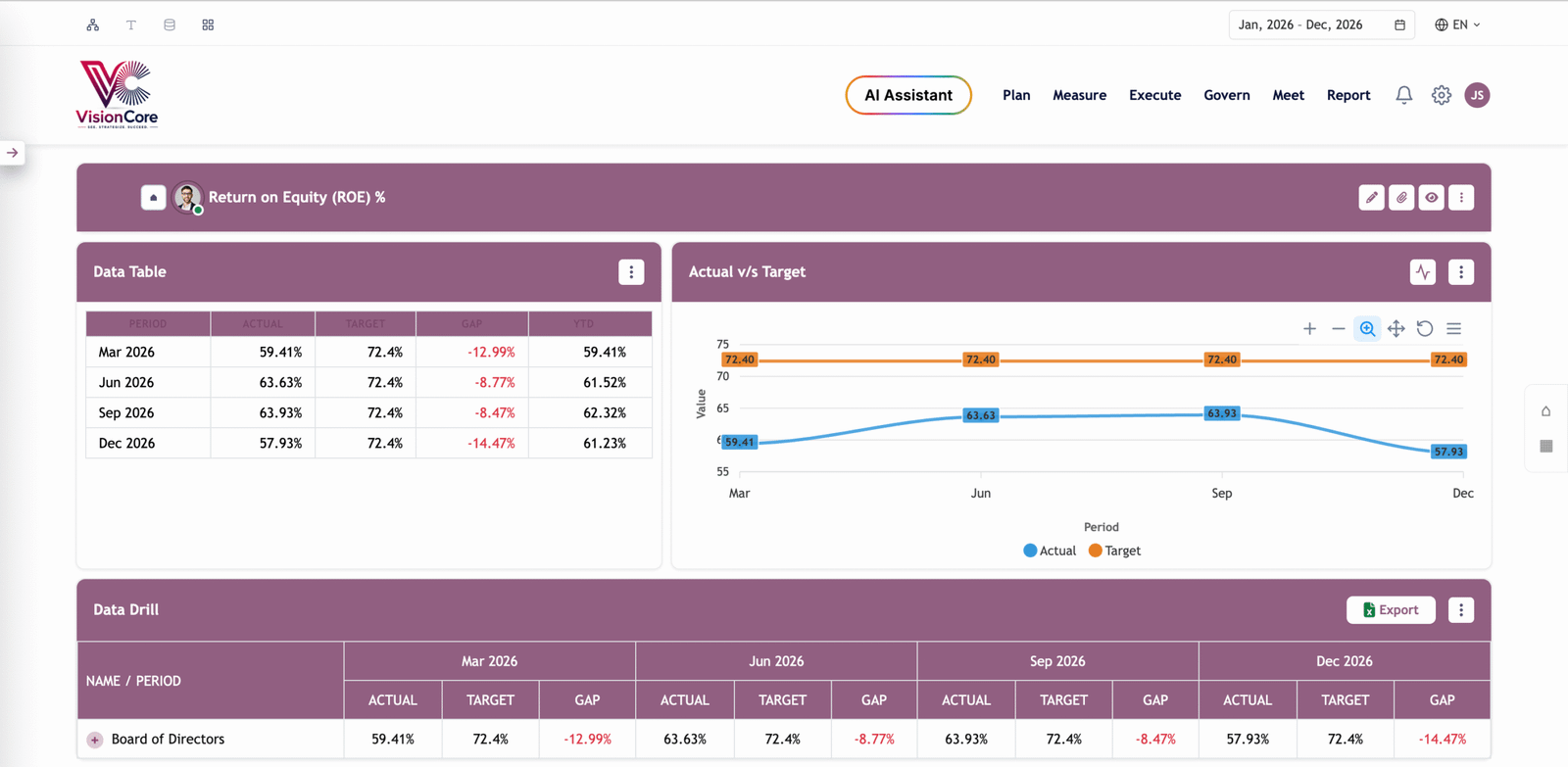
Task: Open the Plan menu
Action: [1016, 95]
